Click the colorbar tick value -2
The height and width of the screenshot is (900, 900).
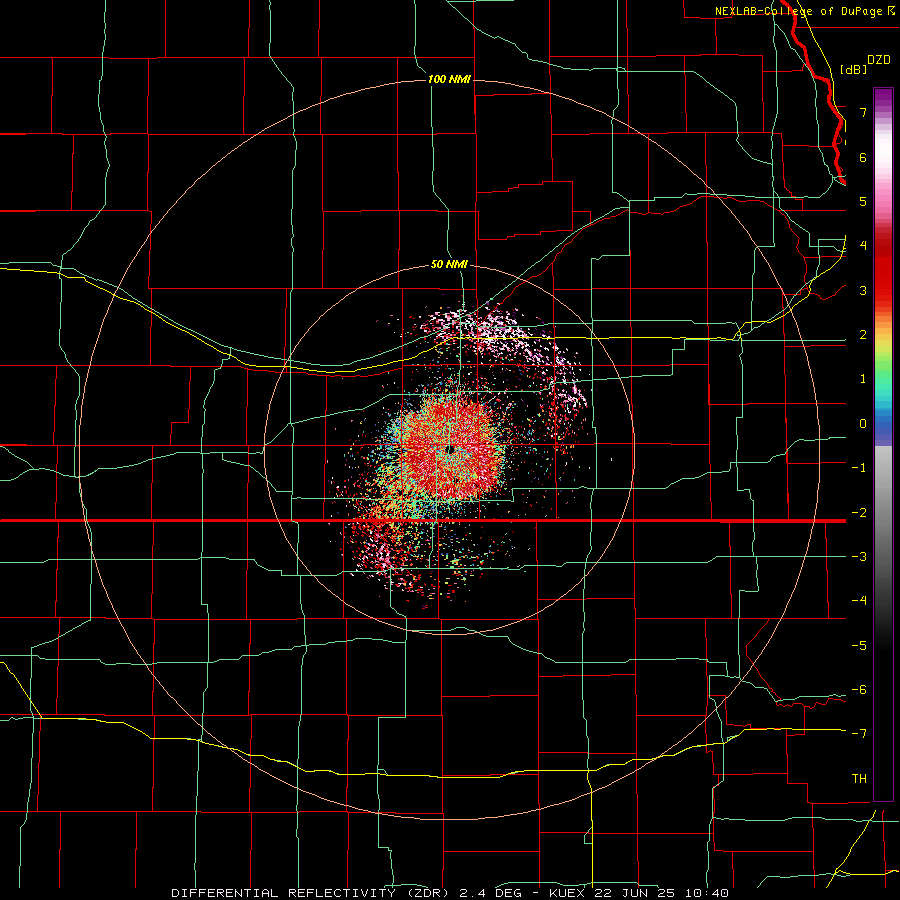(x=859, y=513)
